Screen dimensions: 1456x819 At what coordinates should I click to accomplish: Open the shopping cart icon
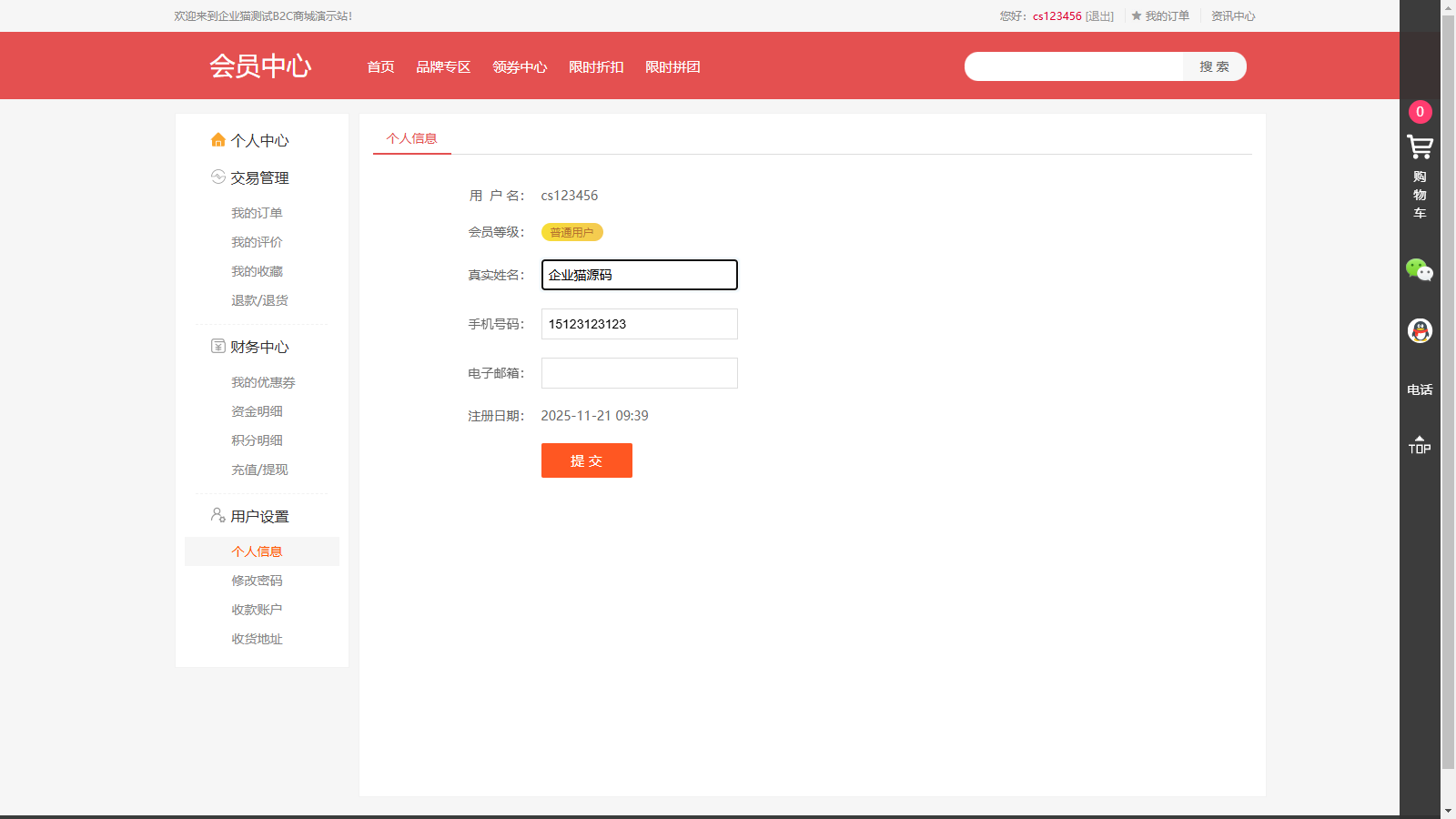(1420, 147)
